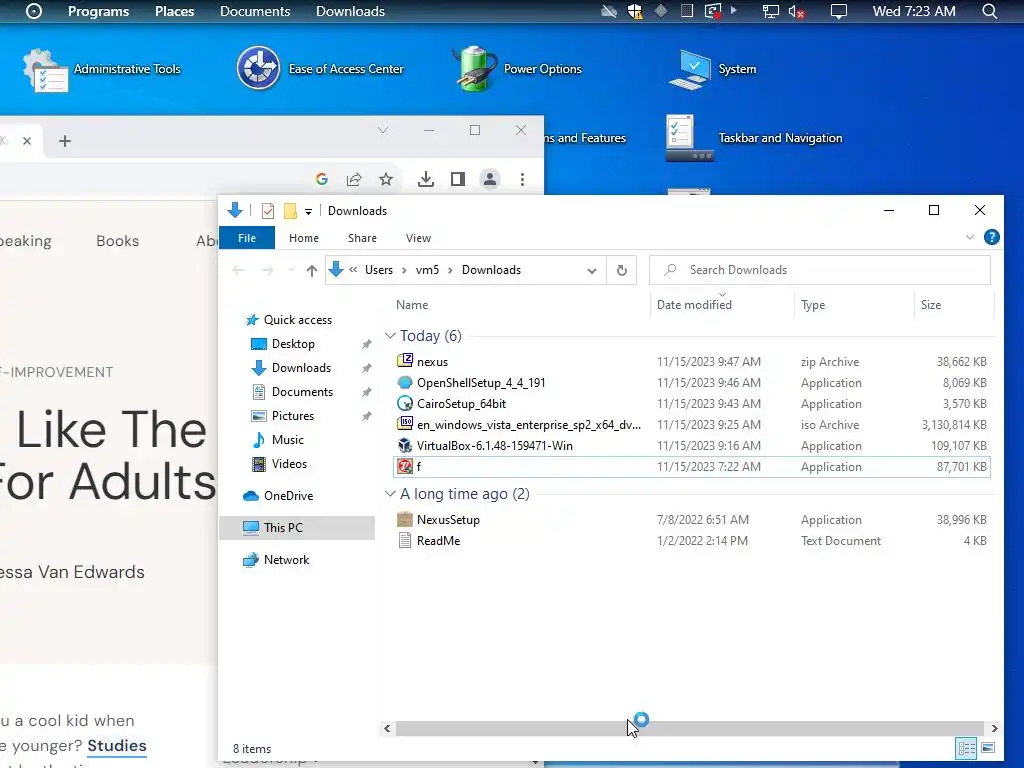Open the File ribbon tab

point(247,238)
